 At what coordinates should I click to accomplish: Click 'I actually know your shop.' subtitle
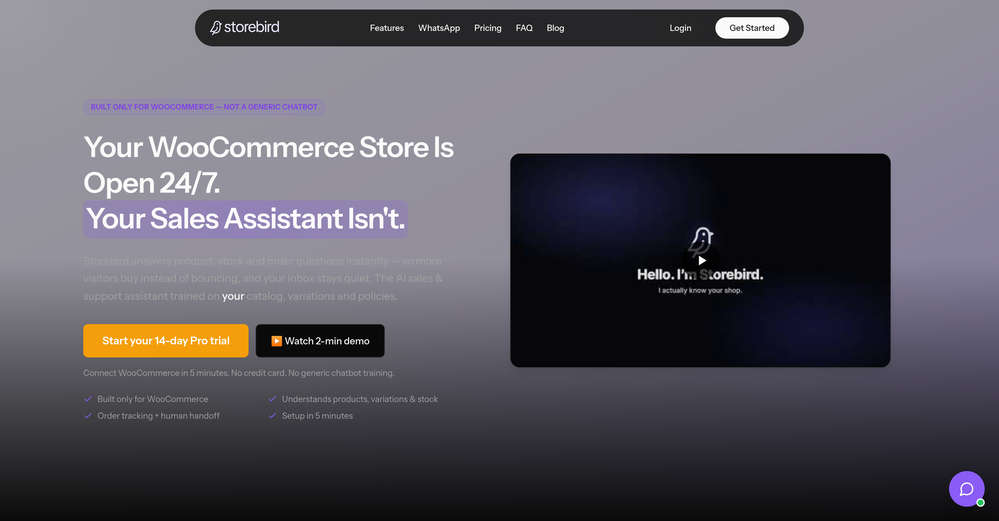coord(700,290)
